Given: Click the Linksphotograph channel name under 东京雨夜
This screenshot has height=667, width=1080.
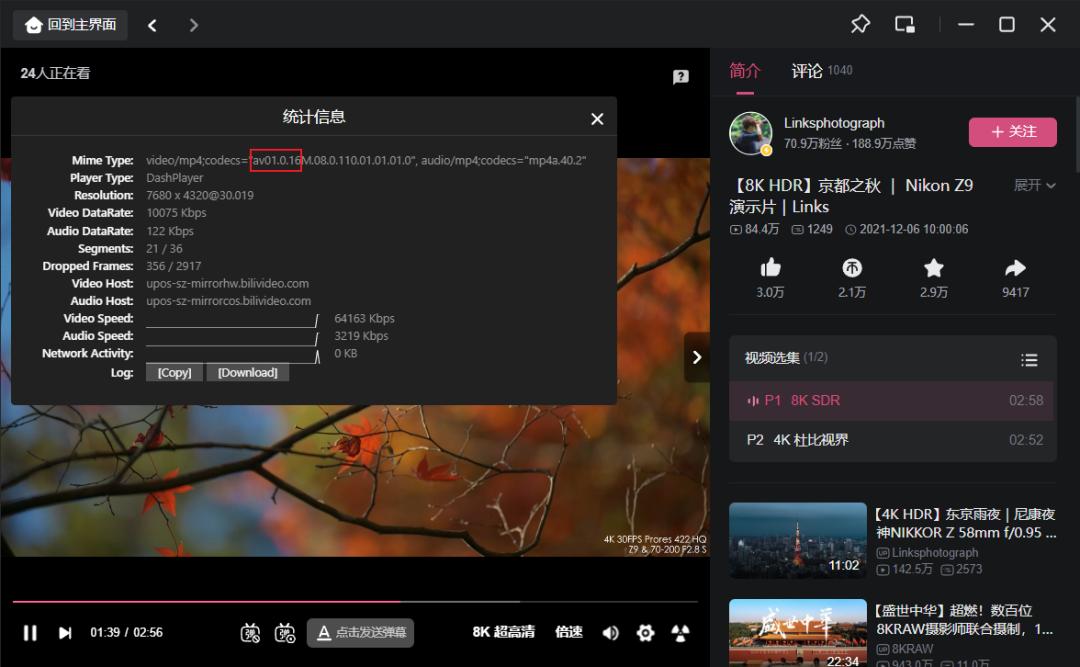Looking at the screenshot, I should click(x=935, y=553).
